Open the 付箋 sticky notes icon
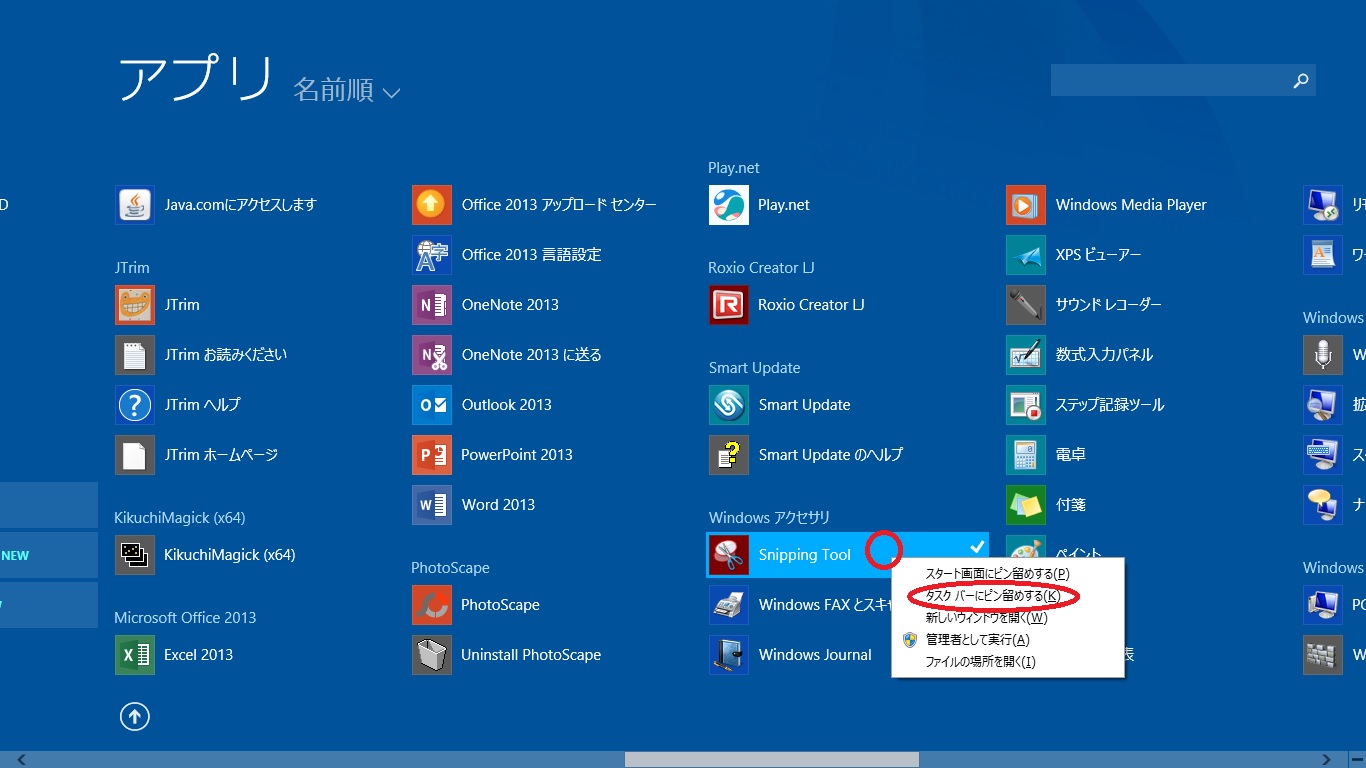This screenshot has height=768, width=1366. tap(1026, 505)
